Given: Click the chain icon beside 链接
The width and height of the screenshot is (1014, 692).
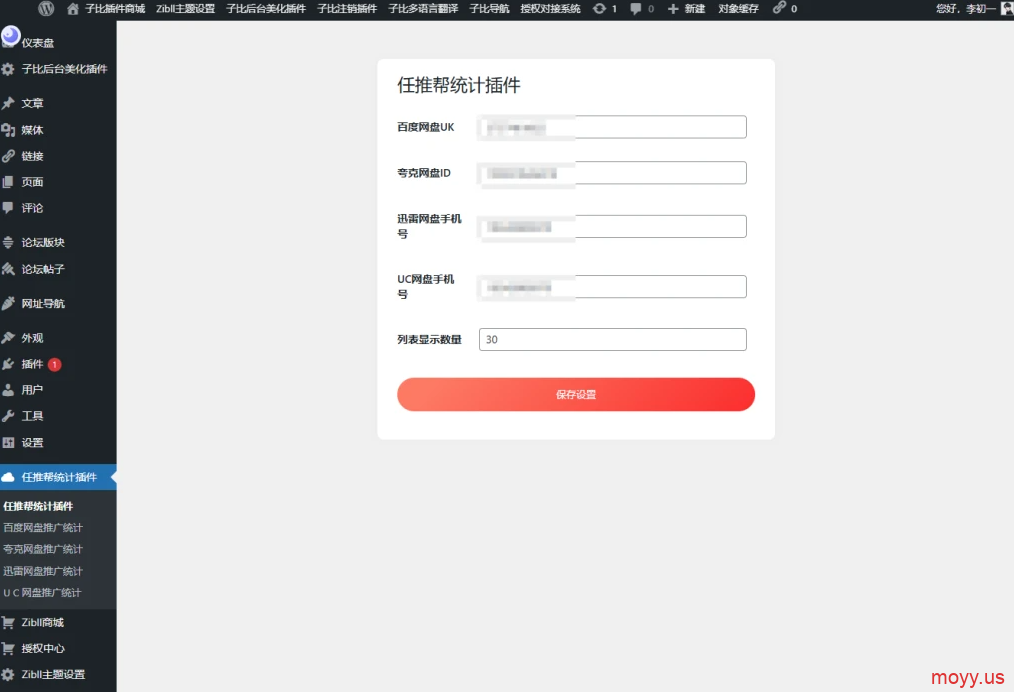Looking at the screenshot, I should pyautogui.click(x=8, y=156).
